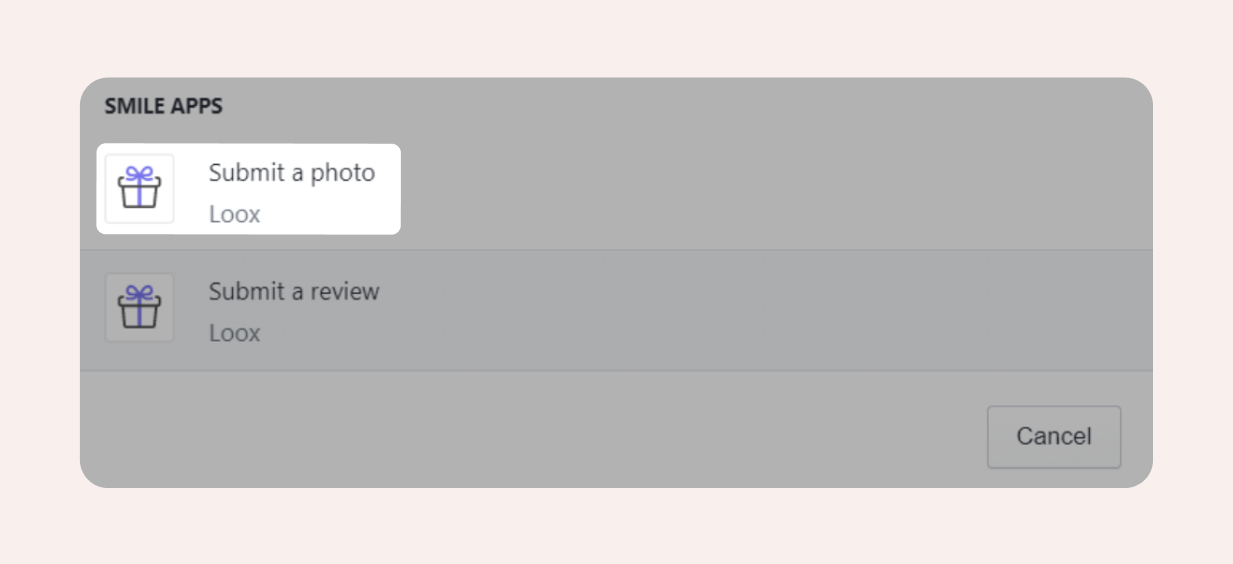Click the box of the photo gift icon
The width and height of the screenshot is (1233, 564).
[x=139, y=194]
